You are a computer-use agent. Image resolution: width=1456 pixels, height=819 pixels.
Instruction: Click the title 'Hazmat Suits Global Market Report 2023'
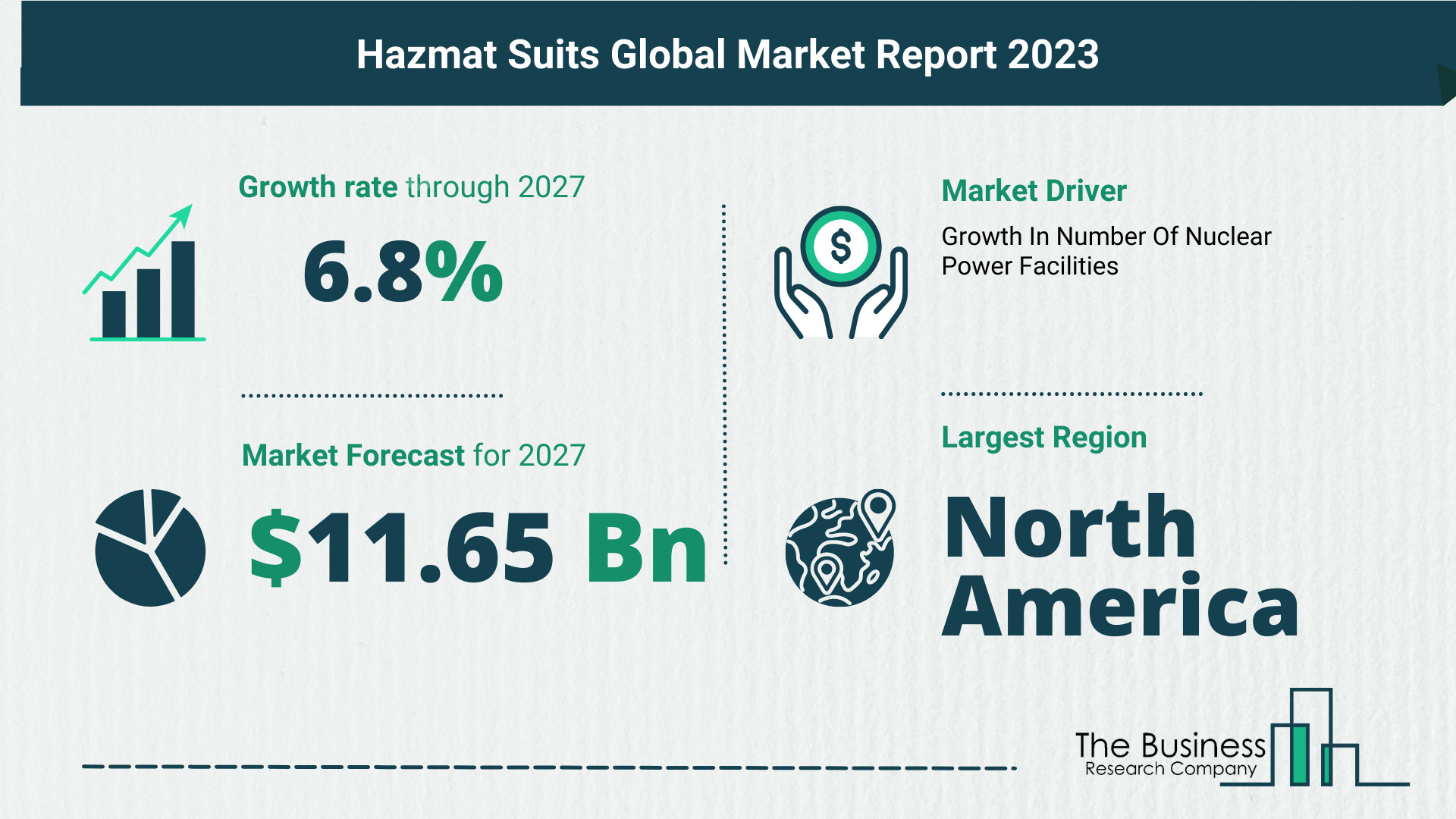click(727, 55)
